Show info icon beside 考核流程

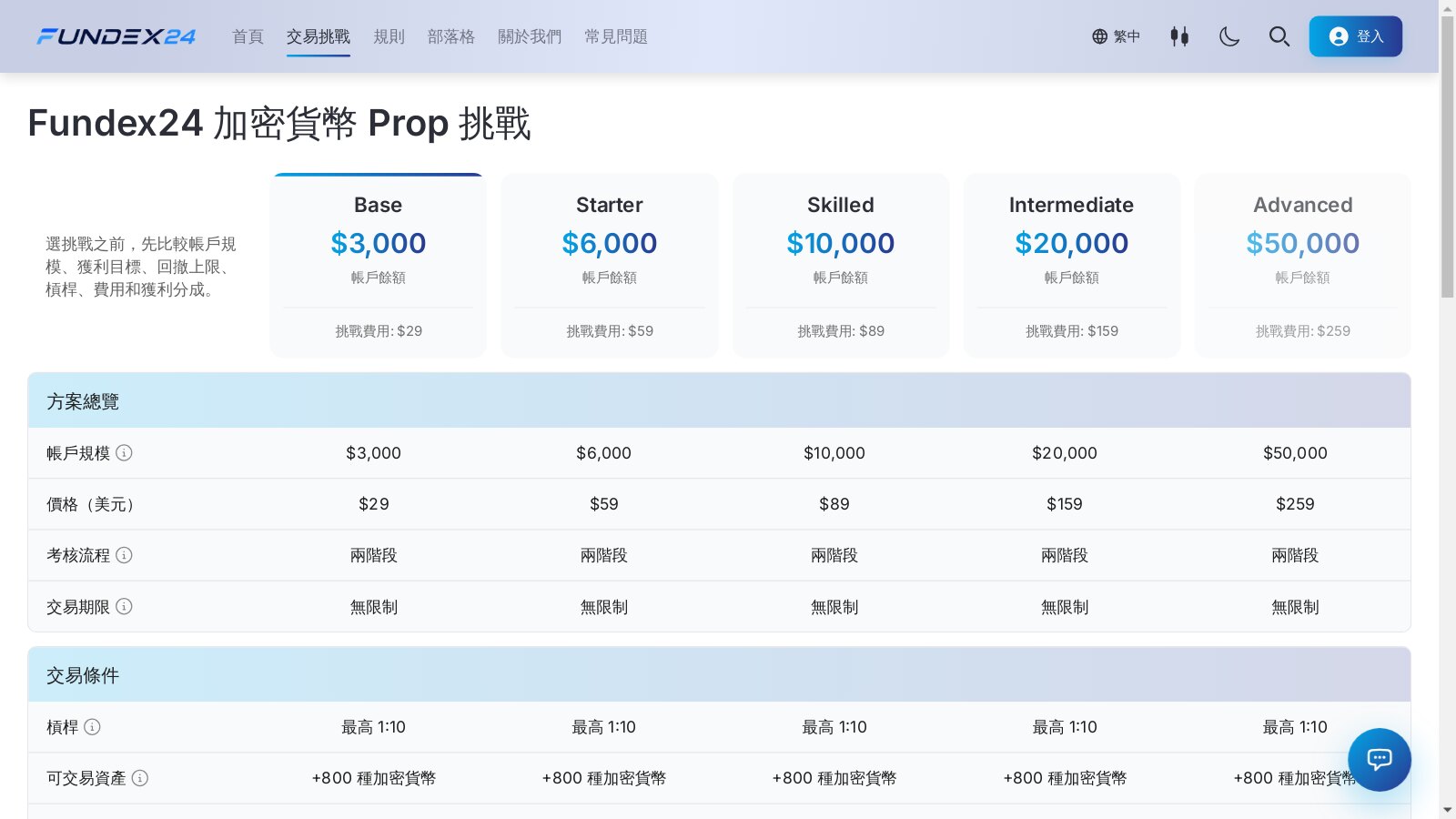click(x=125, y=554)
